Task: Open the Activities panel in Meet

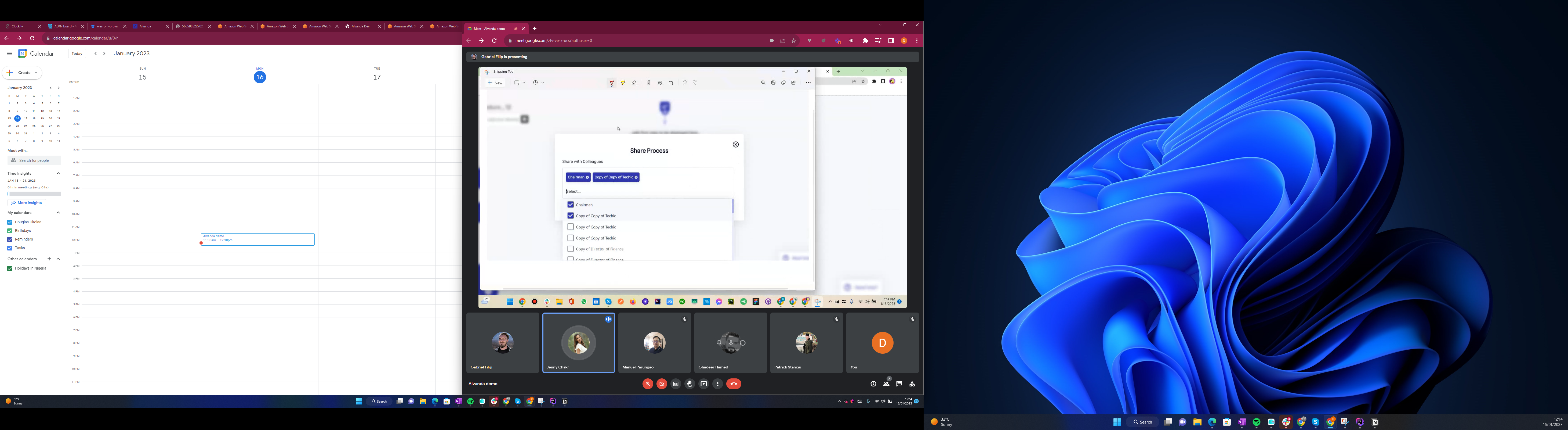Action: [x=912, y=384]
